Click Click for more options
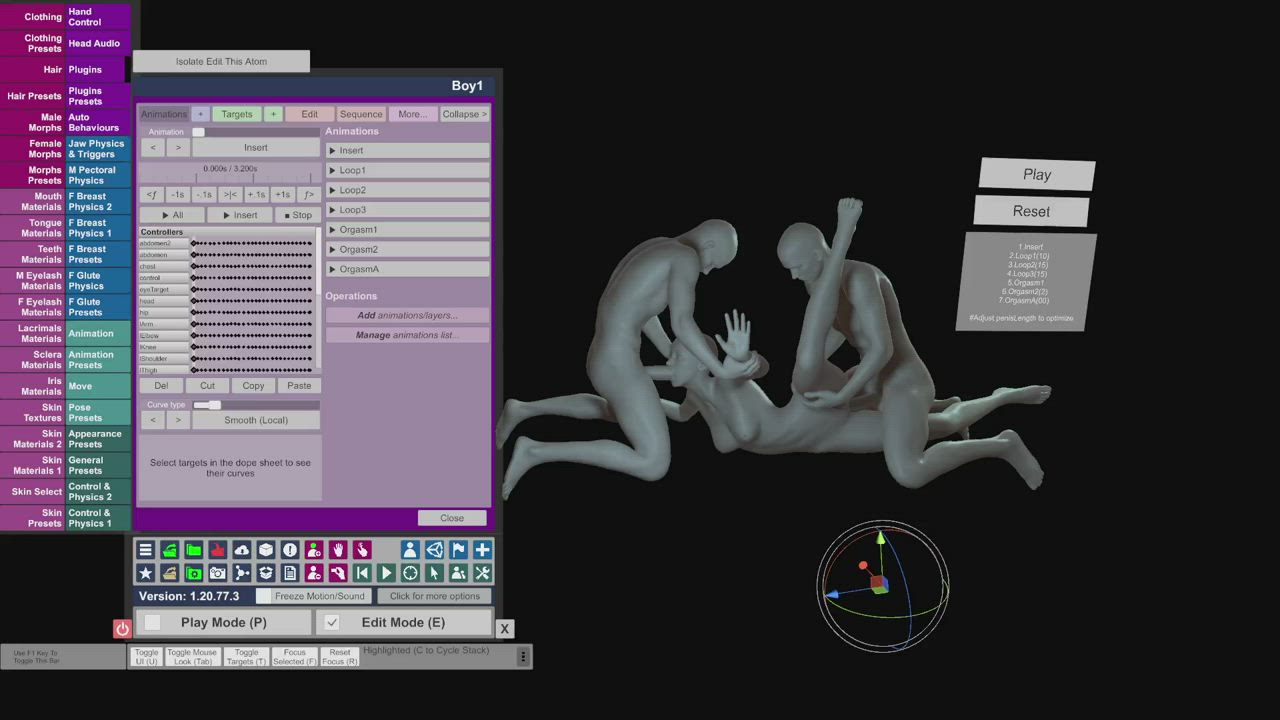The height and width of the screenshot is (720, 1280). 435,596
